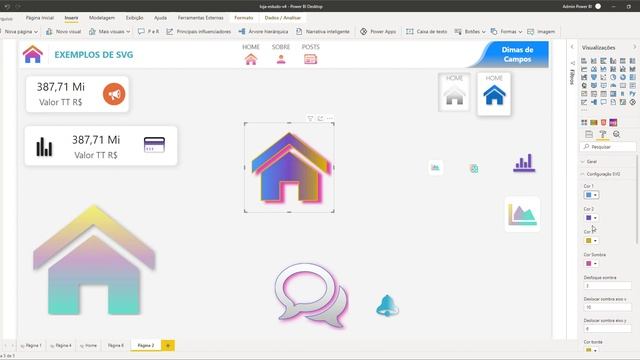Insert Narrativa inteligente visual

(323, 31)
